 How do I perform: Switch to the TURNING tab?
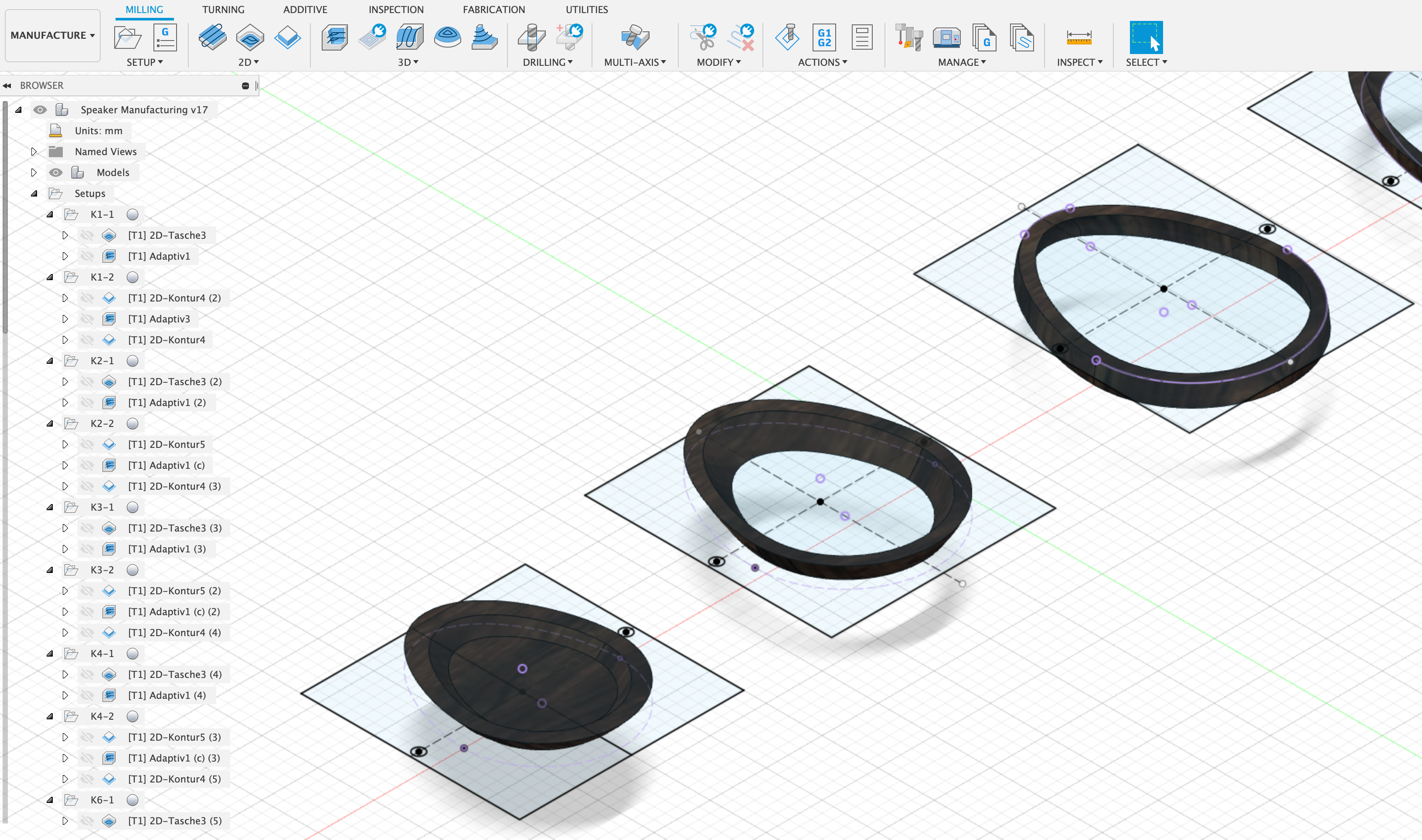pos(223,9)
